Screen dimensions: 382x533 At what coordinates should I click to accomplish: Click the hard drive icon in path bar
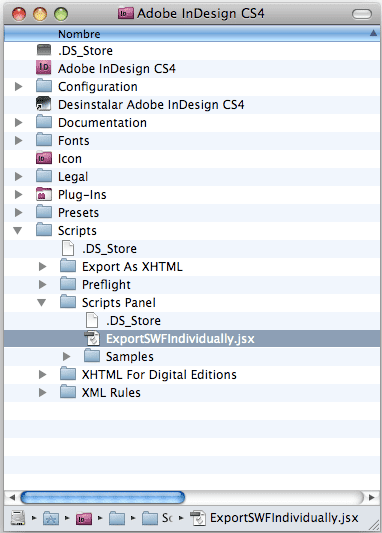pyautogui.click(x=18, y=518)
